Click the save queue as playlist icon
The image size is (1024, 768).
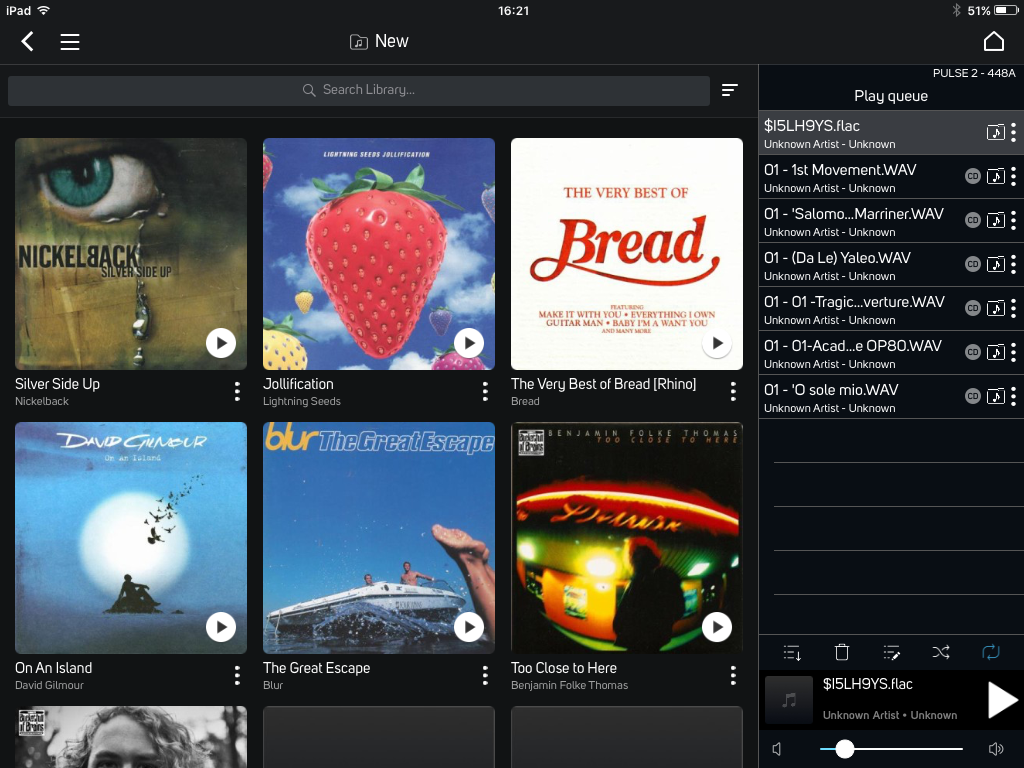tap(792, 652)
